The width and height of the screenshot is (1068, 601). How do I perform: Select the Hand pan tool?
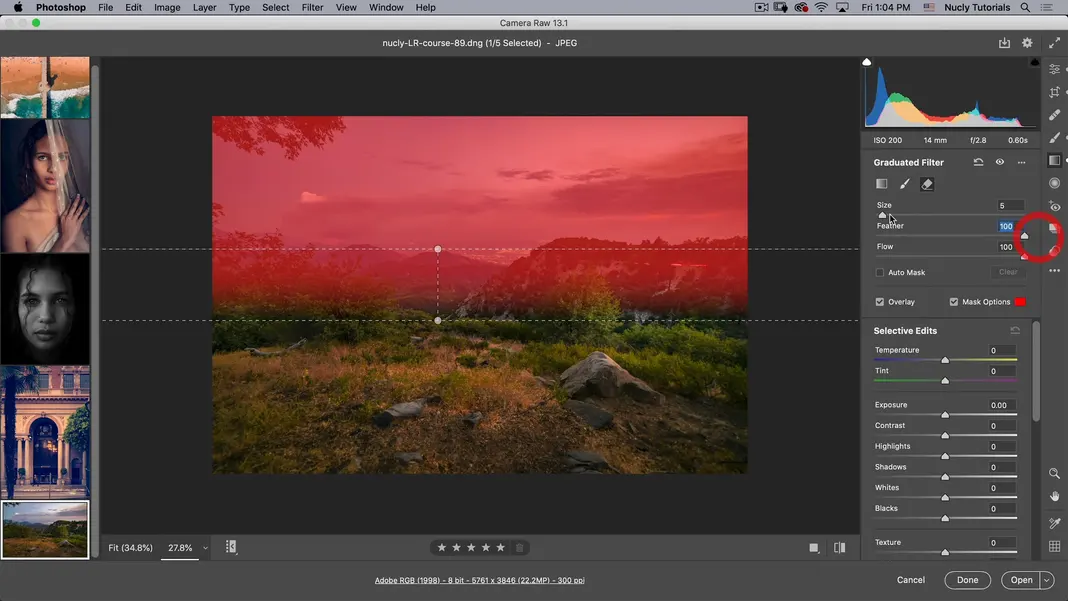[1054, 497]
